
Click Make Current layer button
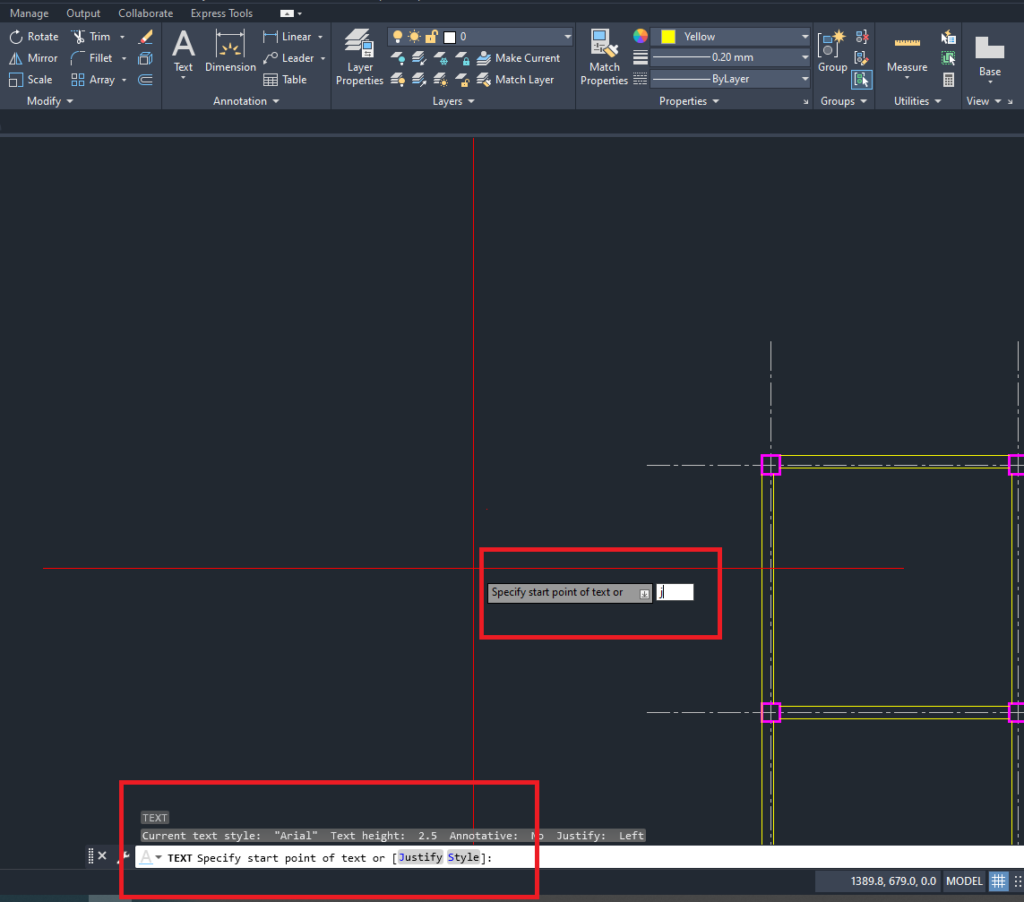coord(518,58)
